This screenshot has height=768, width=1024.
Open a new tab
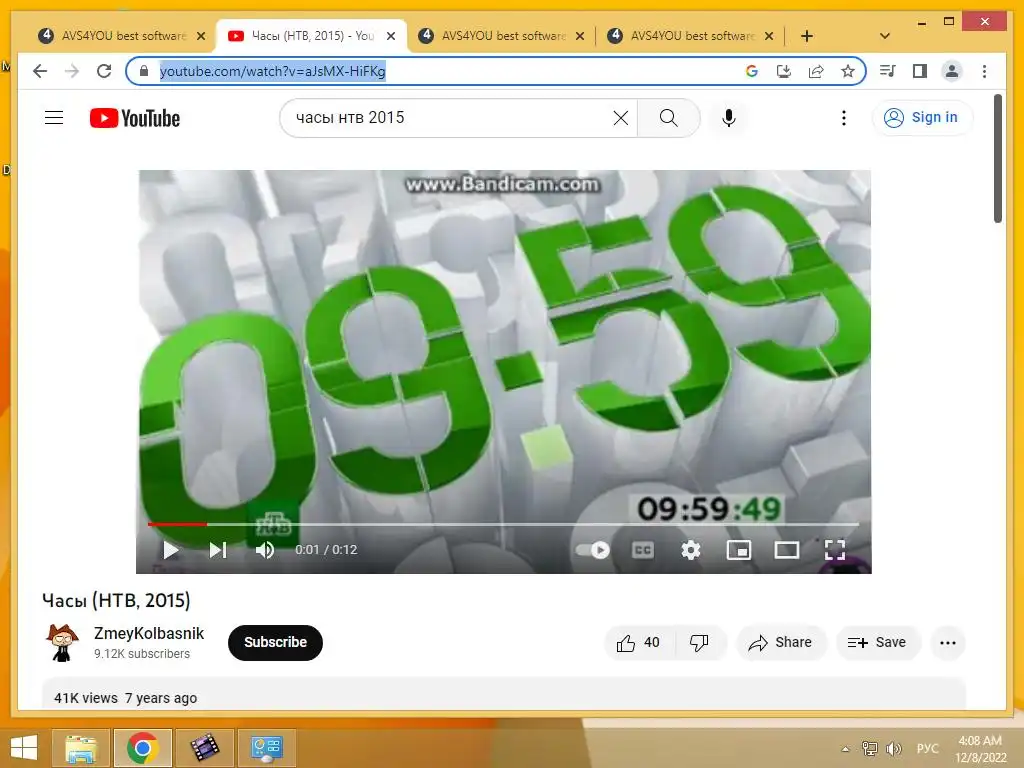(x=807, y=36)
